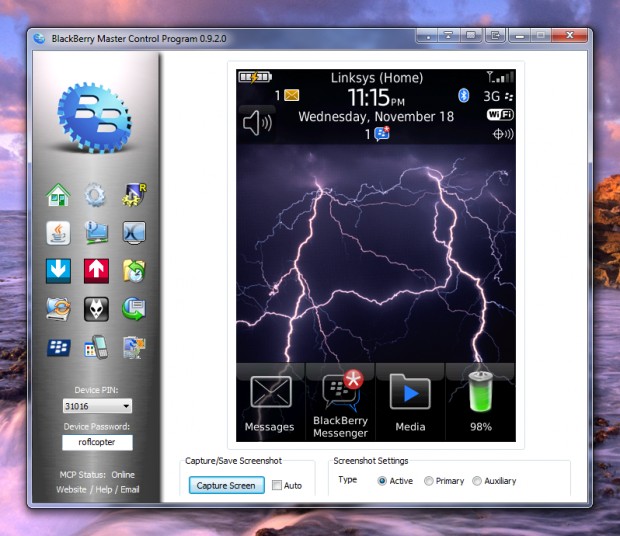Expand the Device PIN dropdown
This screenshot has width=620, height=536.
126,406
